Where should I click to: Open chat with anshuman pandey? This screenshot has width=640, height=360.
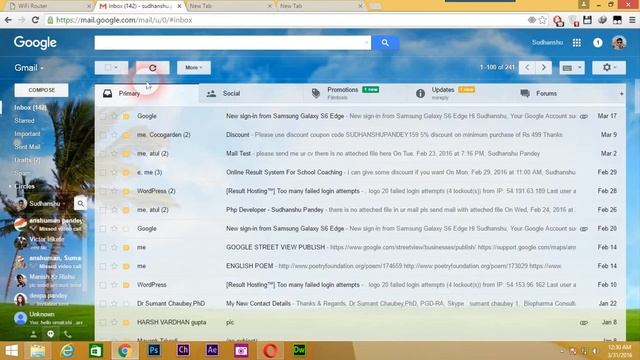coord(48,224)
